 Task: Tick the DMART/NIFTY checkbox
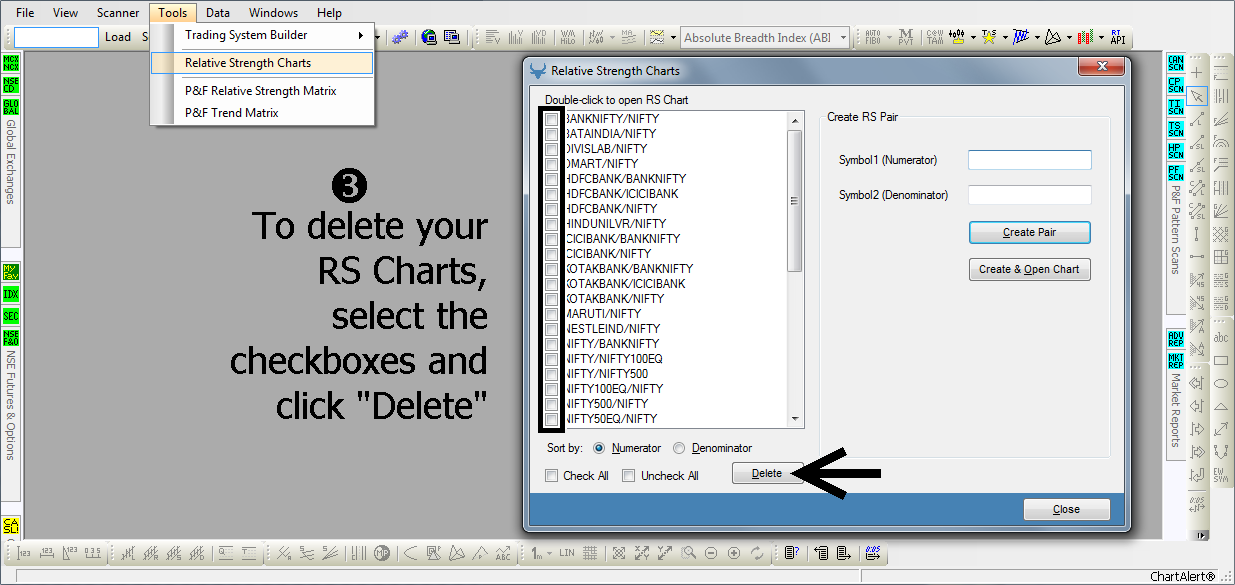pyautogui.click(x=552, y=164)
